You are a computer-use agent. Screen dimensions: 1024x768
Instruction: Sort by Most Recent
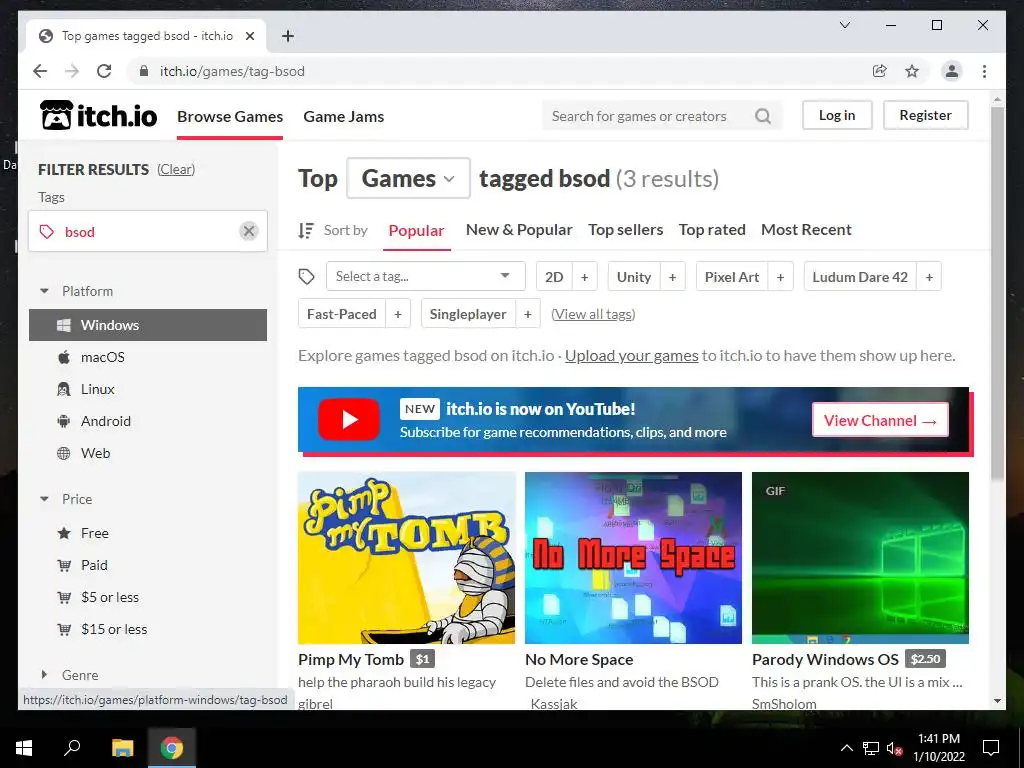806,230
